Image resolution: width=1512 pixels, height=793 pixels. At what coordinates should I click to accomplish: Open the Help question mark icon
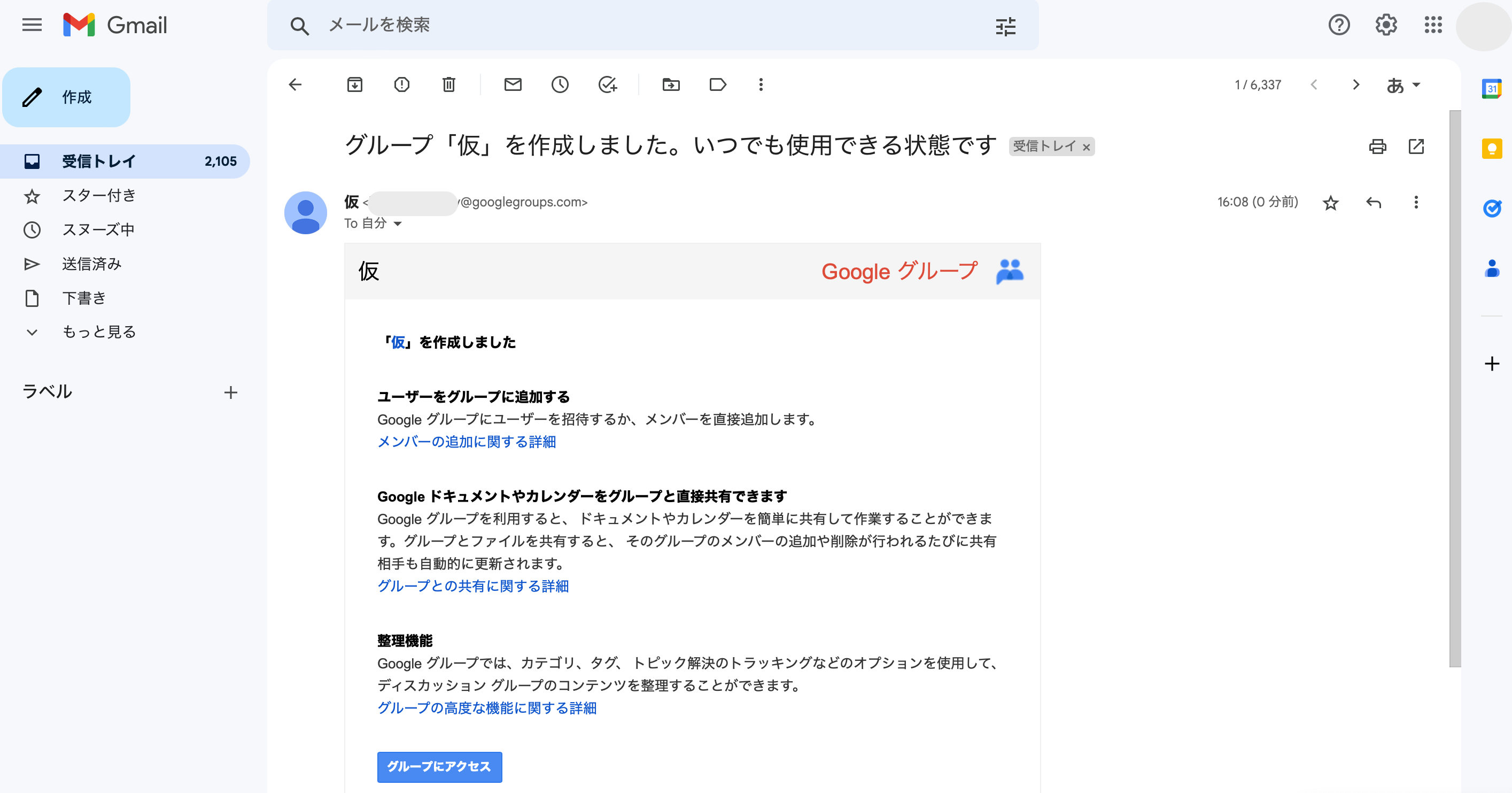(x=1339, y=25)
